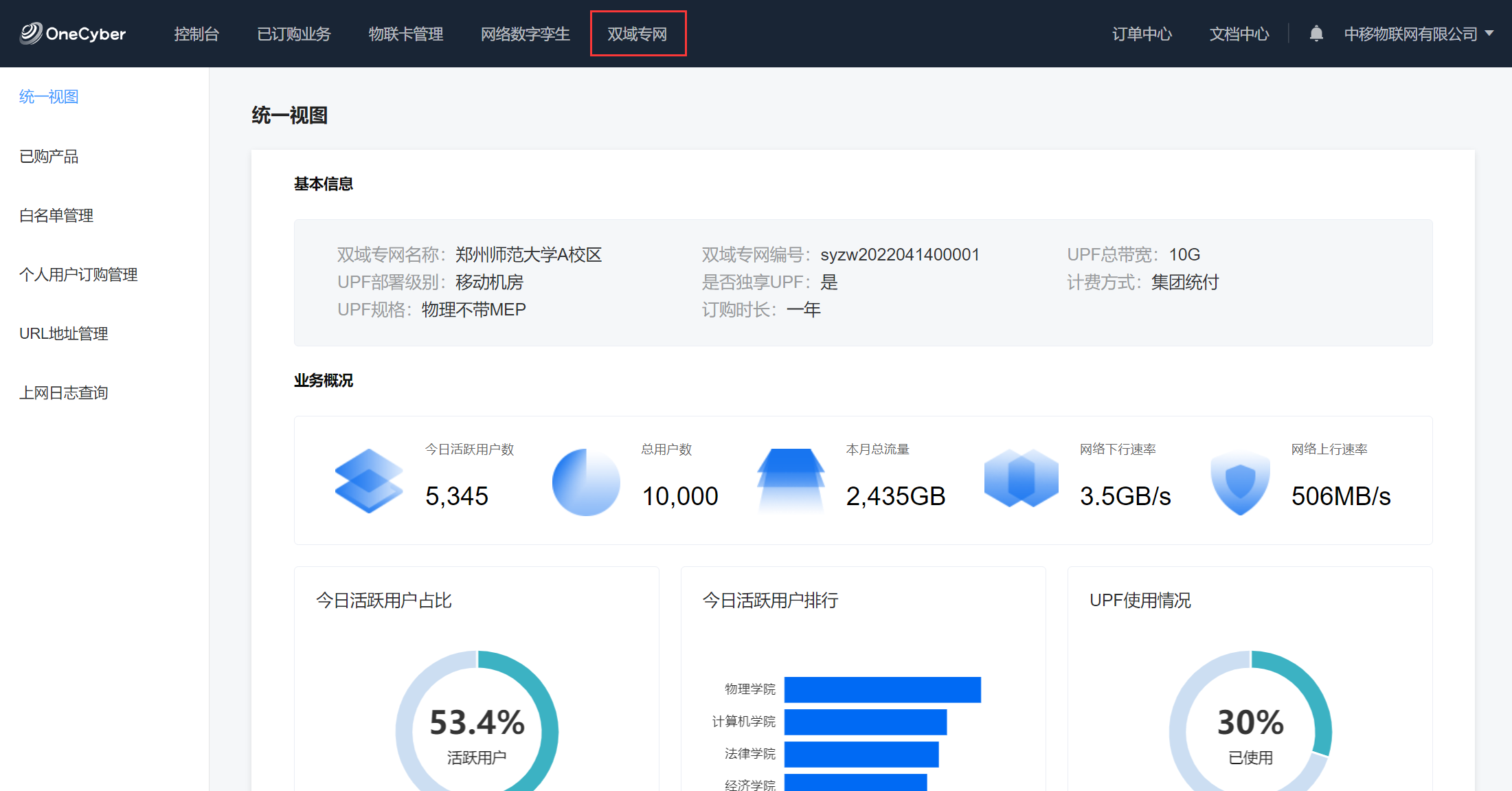Open 订单中心 link
This screenshot has width=1512, height=791.
tap(1142, 34)
